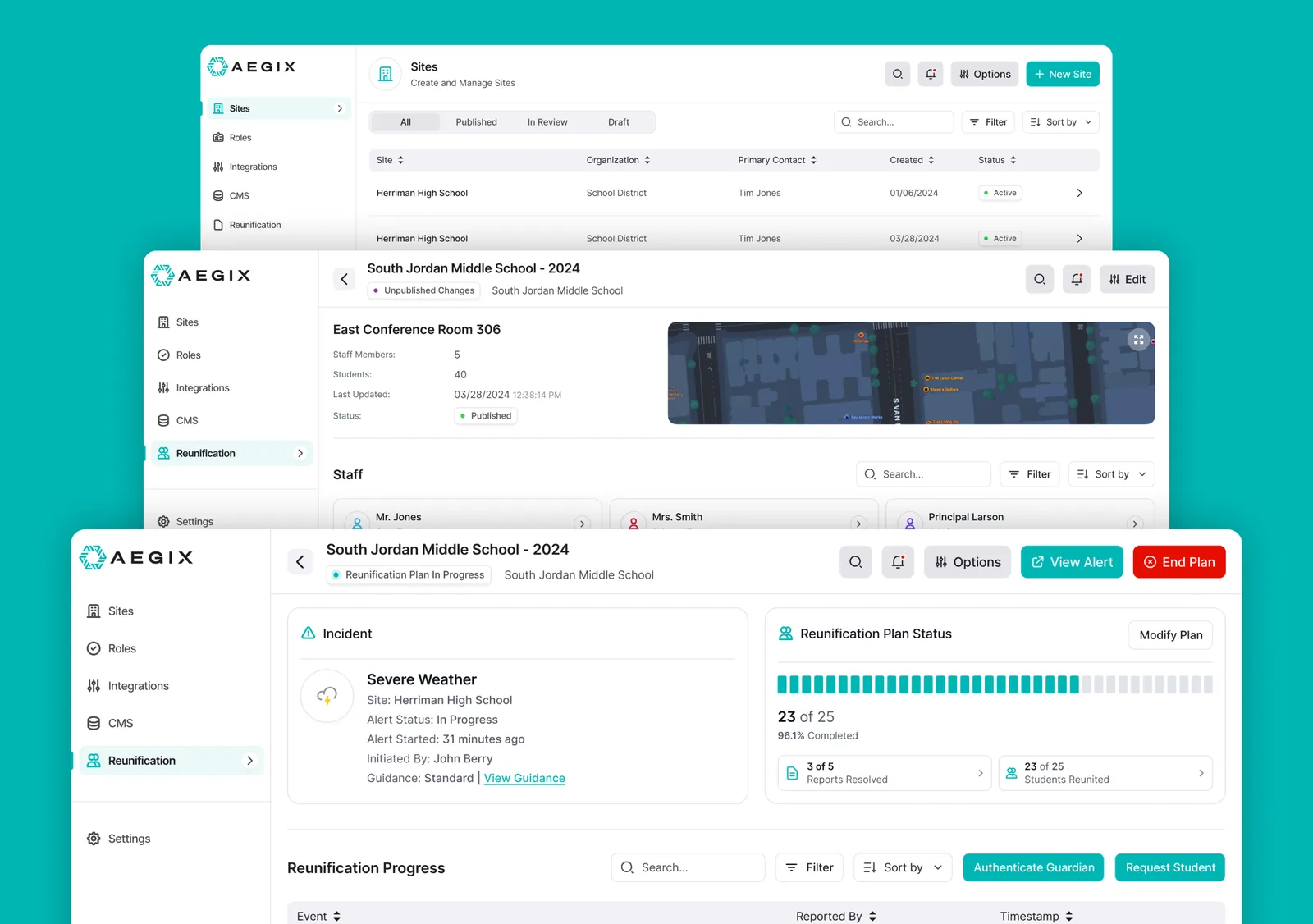This screenshot has height=924, width=1313.
Task: Open Filter in Sites window
Action: [x=988, y=122]
